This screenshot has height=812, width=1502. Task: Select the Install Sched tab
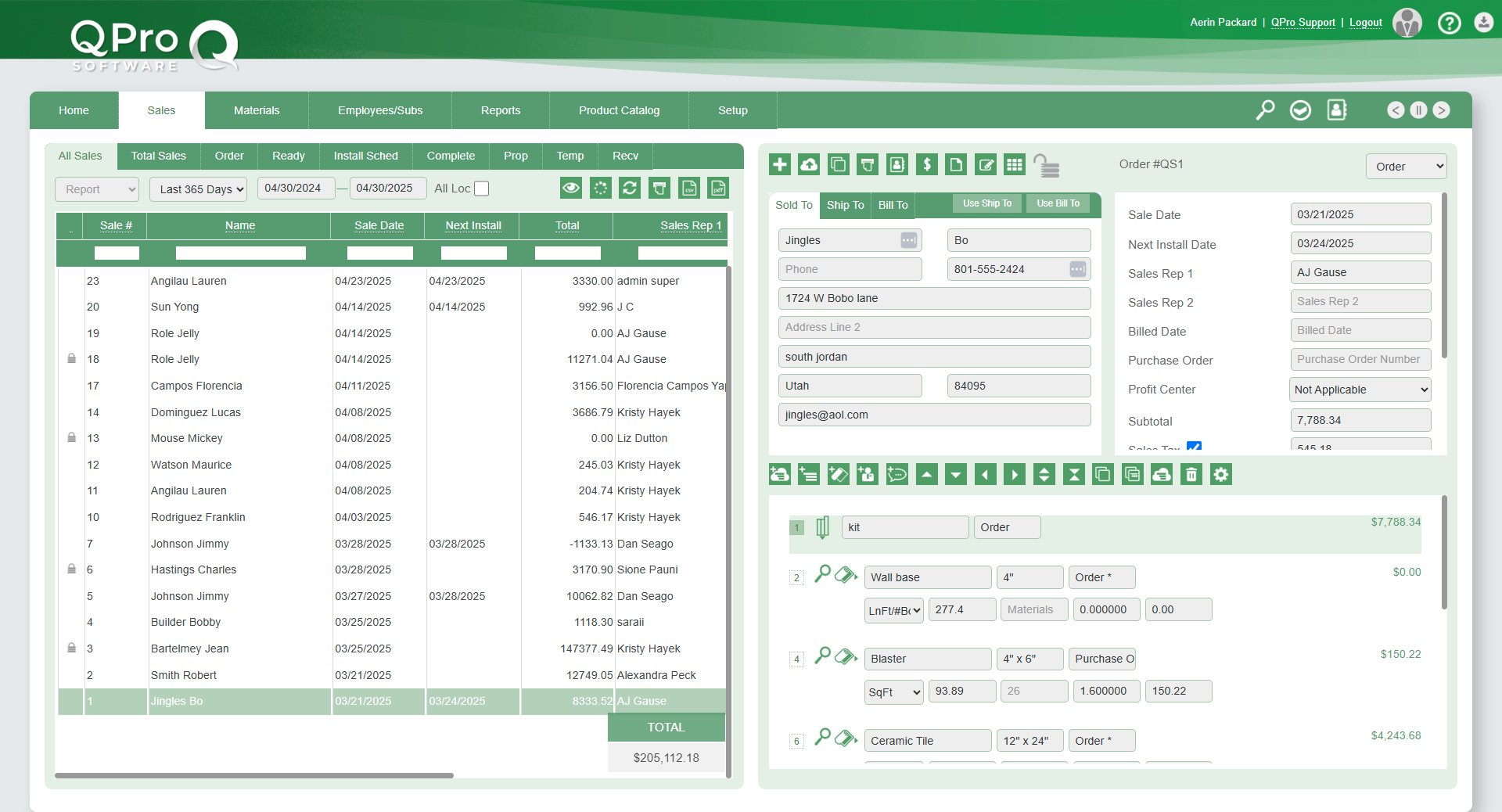coord(365,156)
